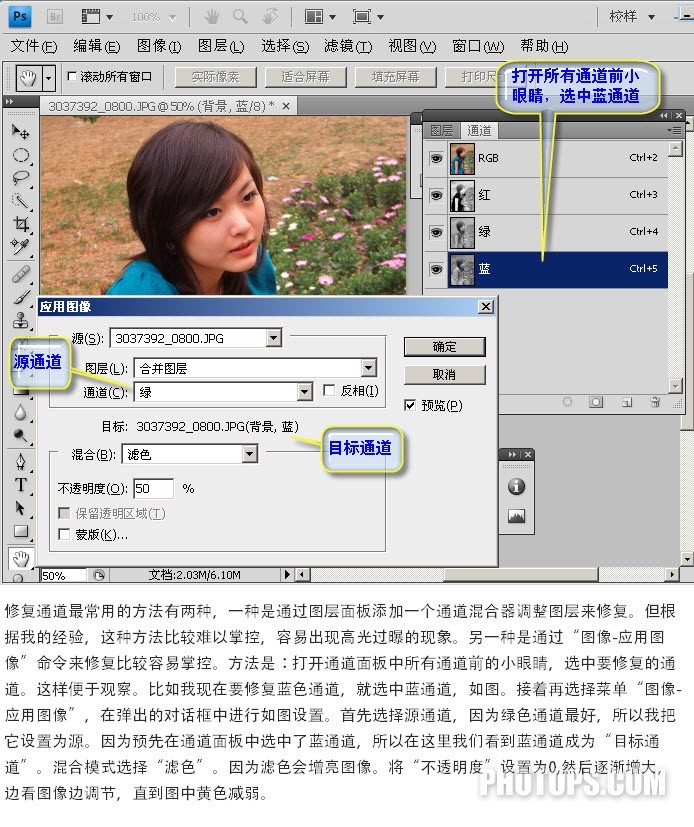Click the Zoom magnifier icon in top bar

[240, 16]
